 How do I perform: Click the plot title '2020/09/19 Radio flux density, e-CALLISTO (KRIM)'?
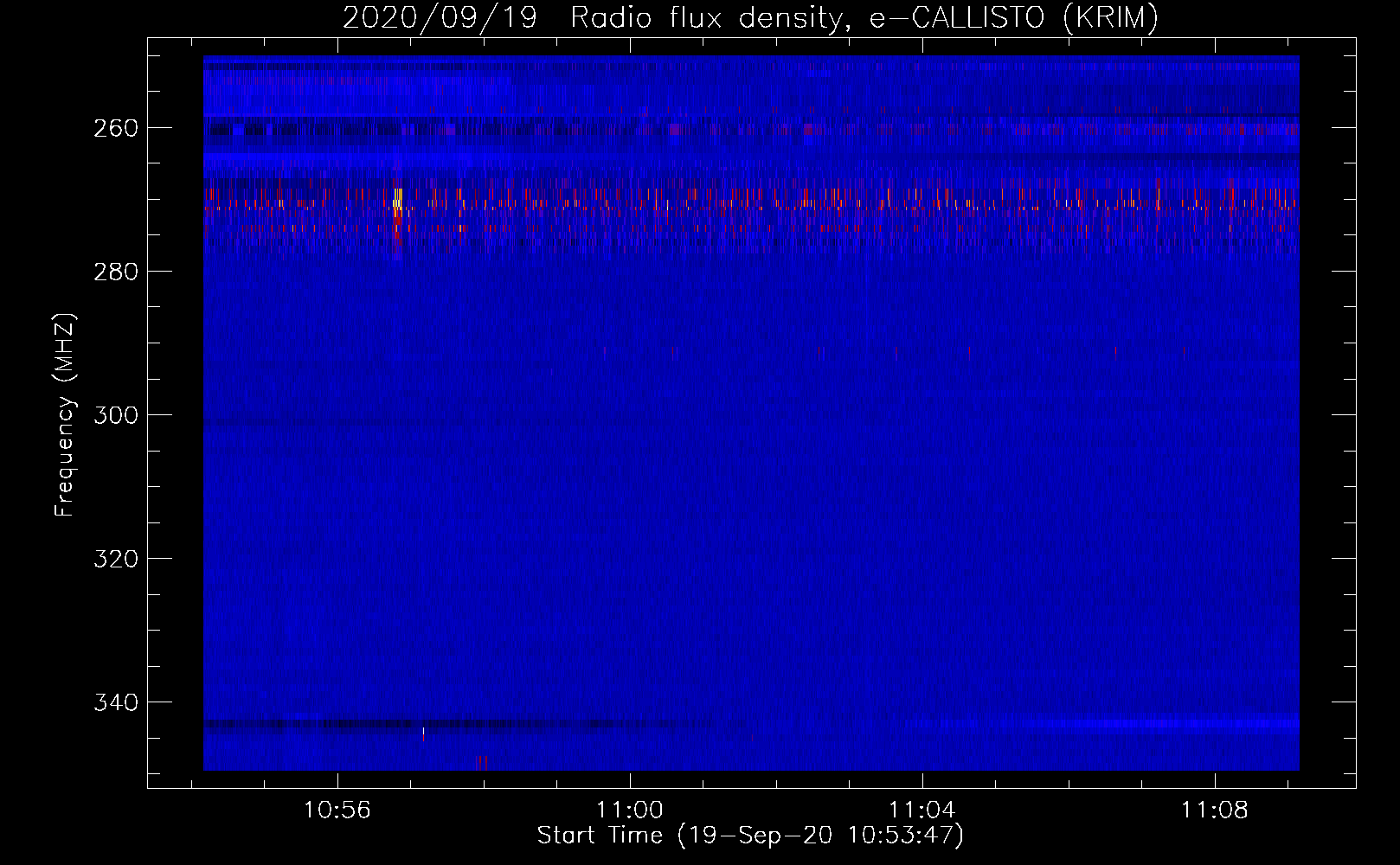750,17
